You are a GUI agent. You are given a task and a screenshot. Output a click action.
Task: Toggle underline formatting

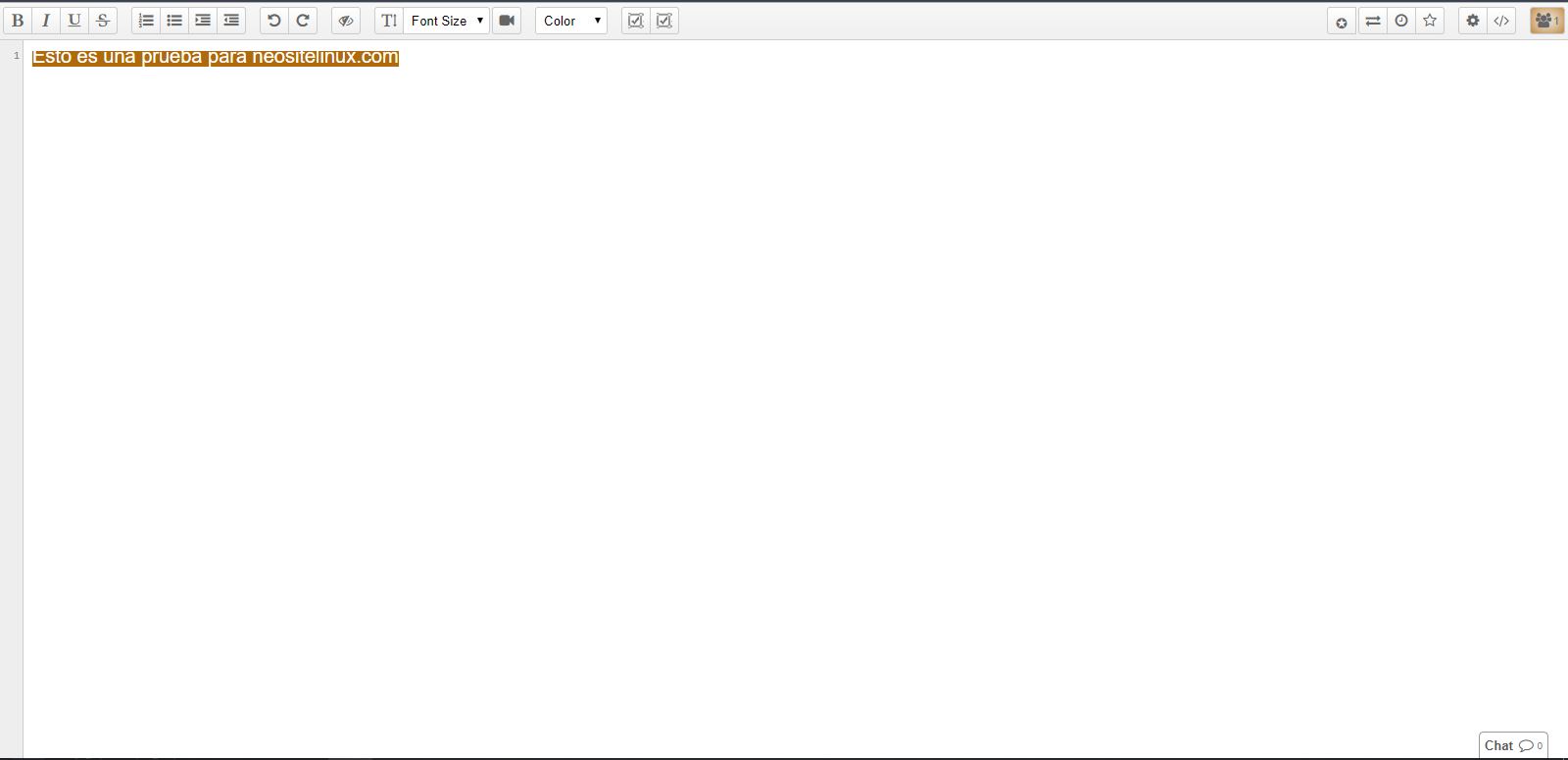click(74, 21)
